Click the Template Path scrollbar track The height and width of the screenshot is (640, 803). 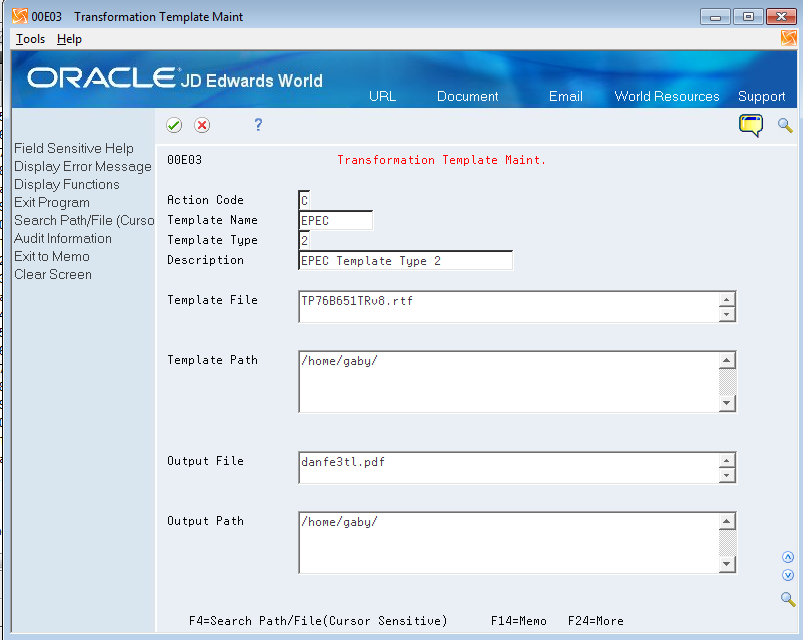pos(727,382)
